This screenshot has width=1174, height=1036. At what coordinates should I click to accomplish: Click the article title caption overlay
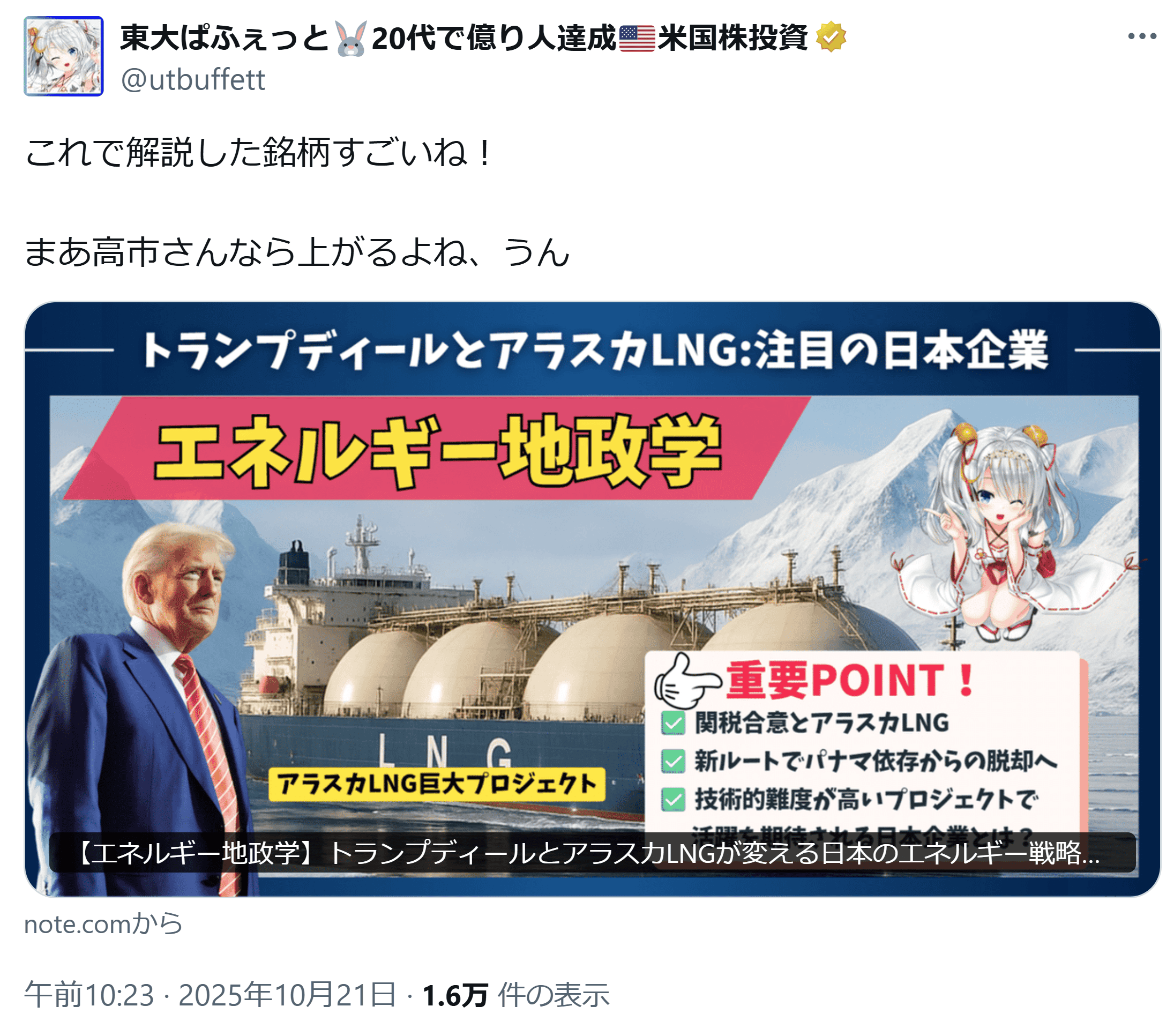pyautogui.click(x=592, y=853)
